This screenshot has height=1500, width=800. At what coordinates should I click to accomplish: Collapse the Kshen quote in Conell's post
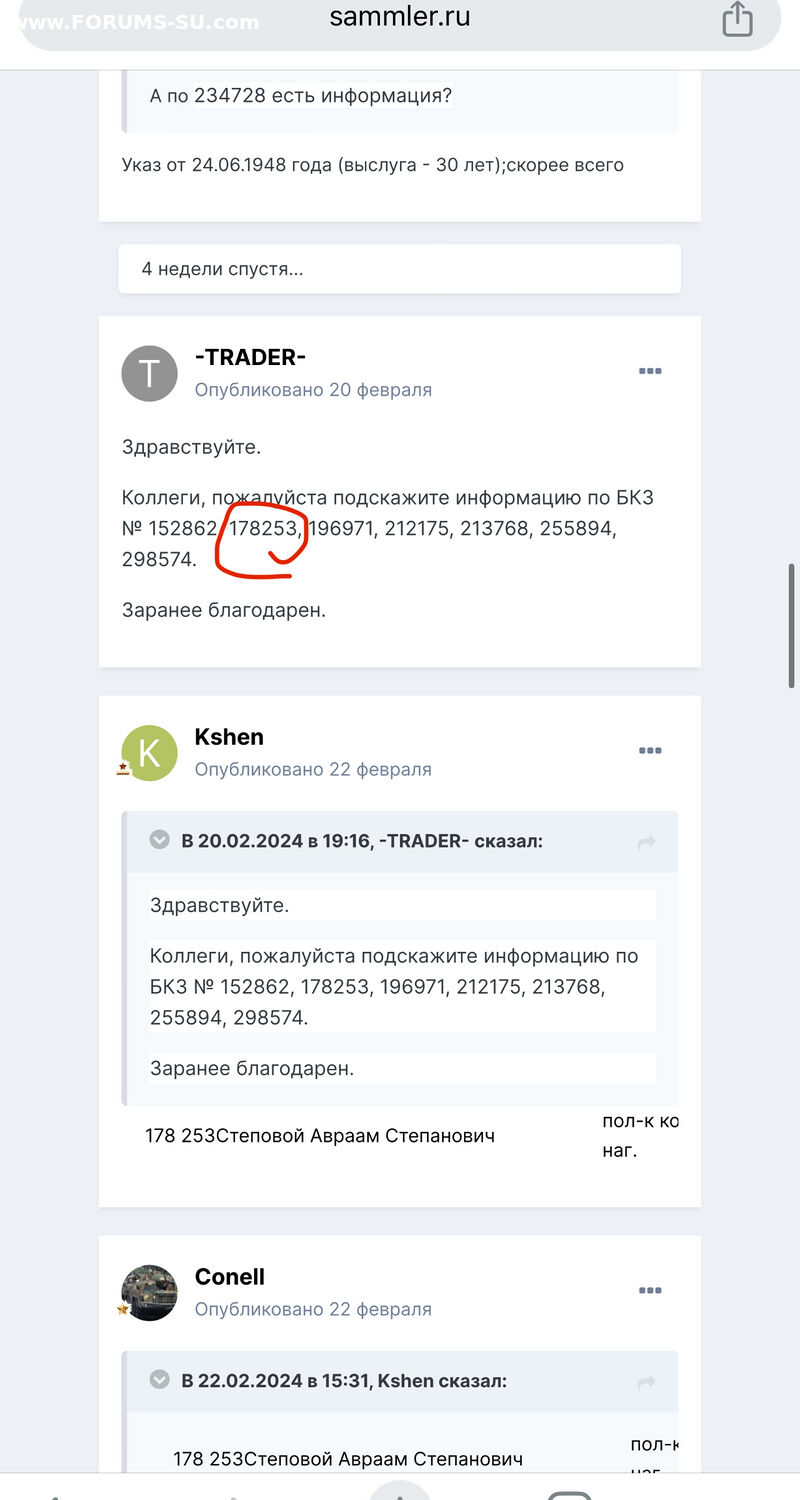coord(159,1380)
